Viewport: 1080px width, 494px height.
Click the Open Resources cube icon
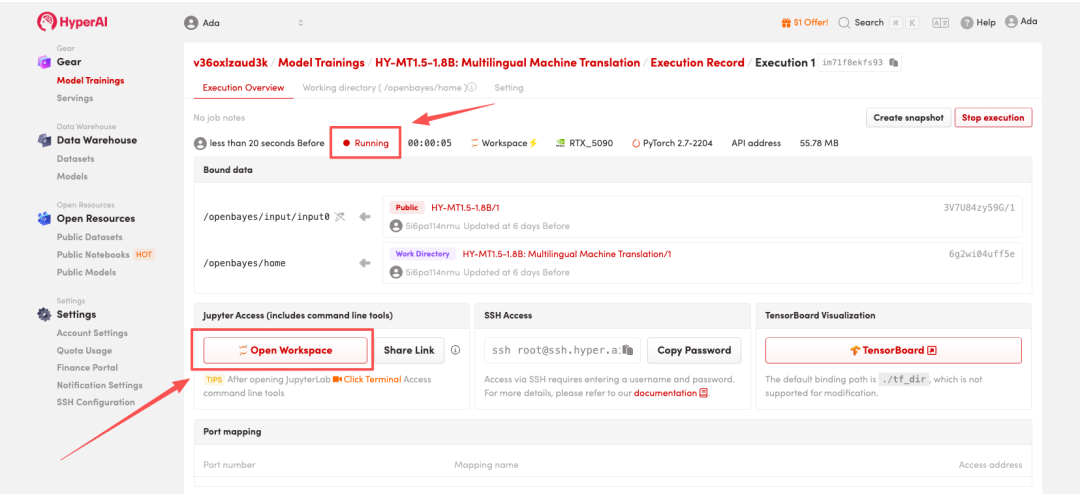pos(44,218)
